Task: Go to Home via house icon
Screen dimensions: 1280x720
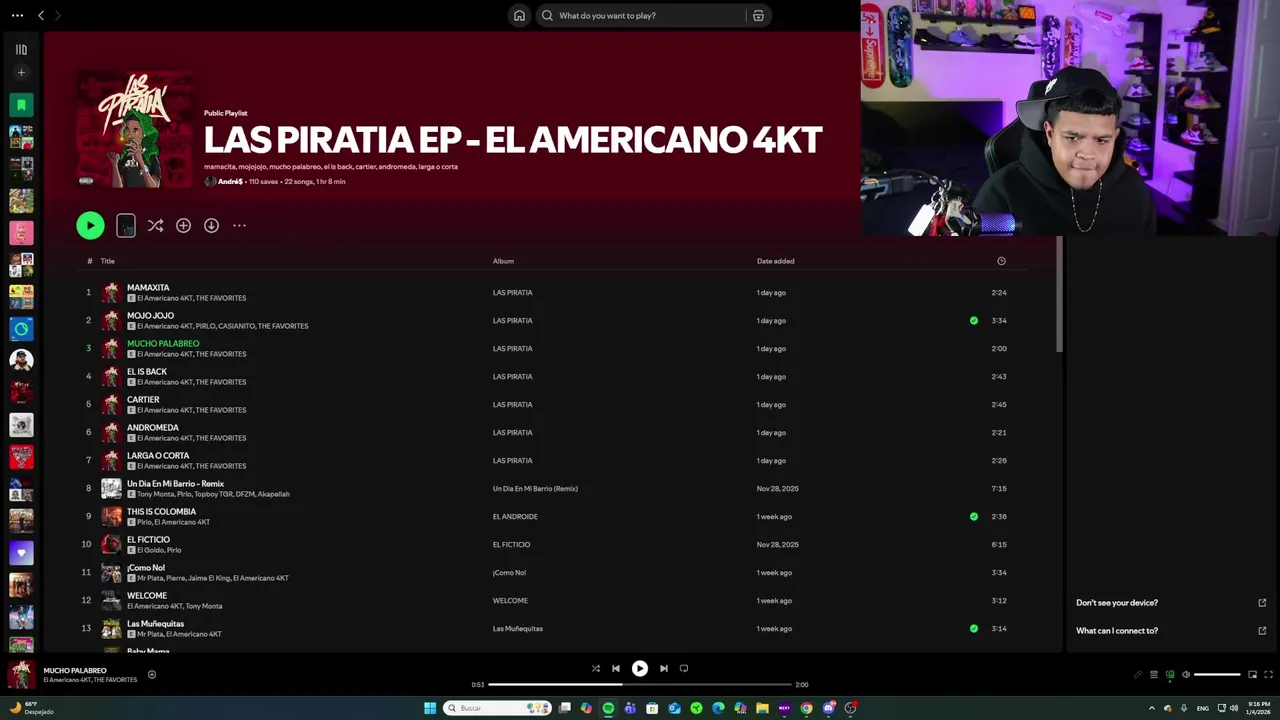Action: pos(519,15)
